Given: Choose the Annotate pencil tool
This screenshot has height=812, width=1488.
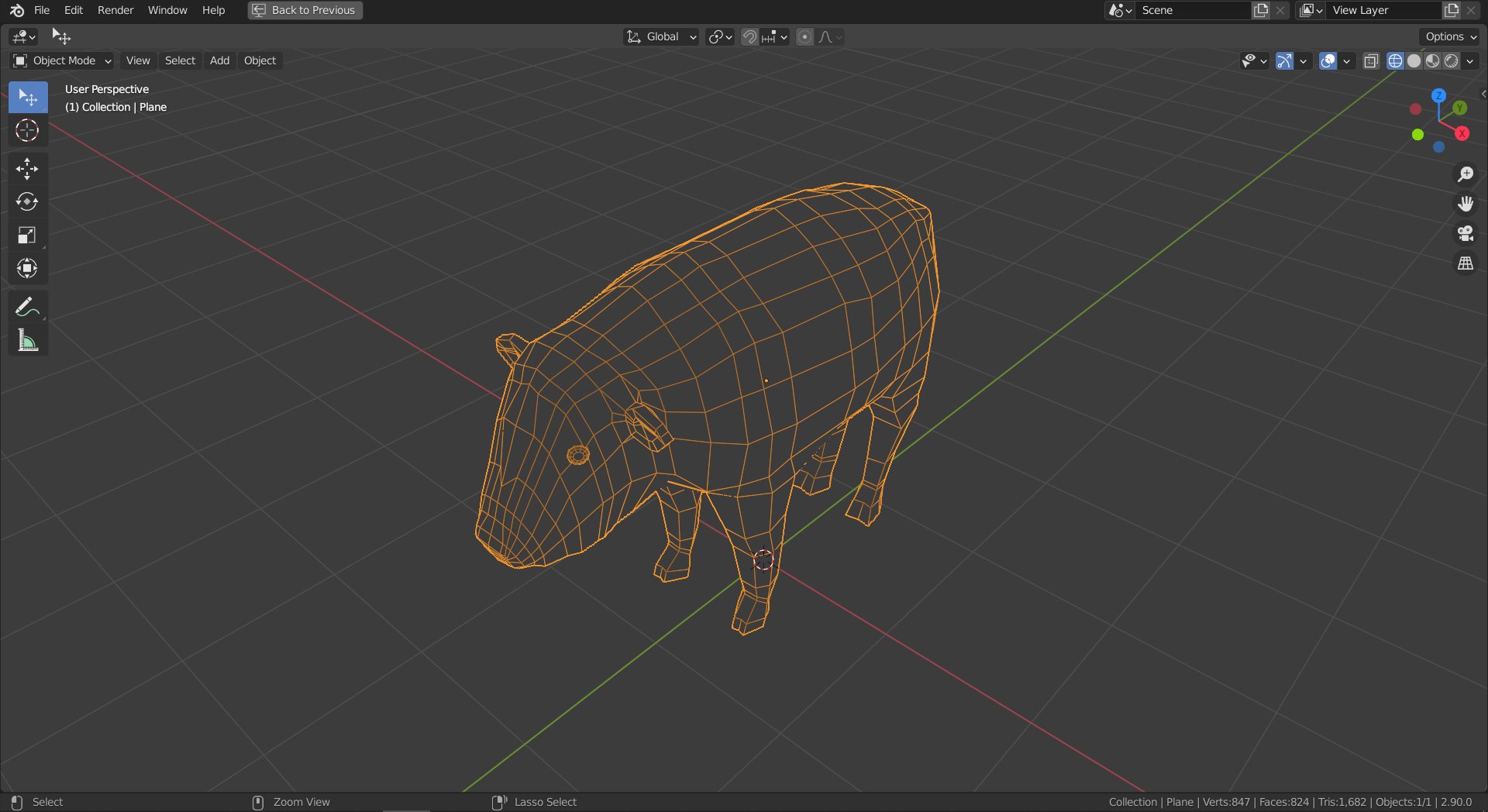Looking at the screenshot, I should pos(28,307).
